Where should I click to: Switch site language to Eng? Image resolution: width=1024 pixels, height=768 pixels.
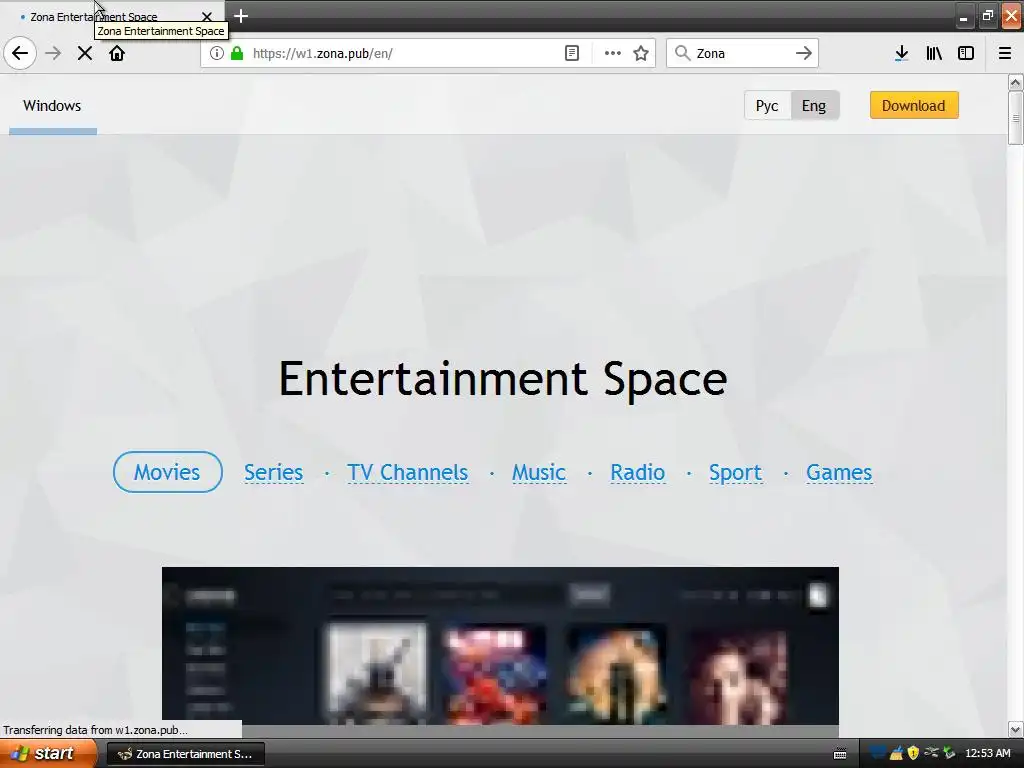click(814, 106)
